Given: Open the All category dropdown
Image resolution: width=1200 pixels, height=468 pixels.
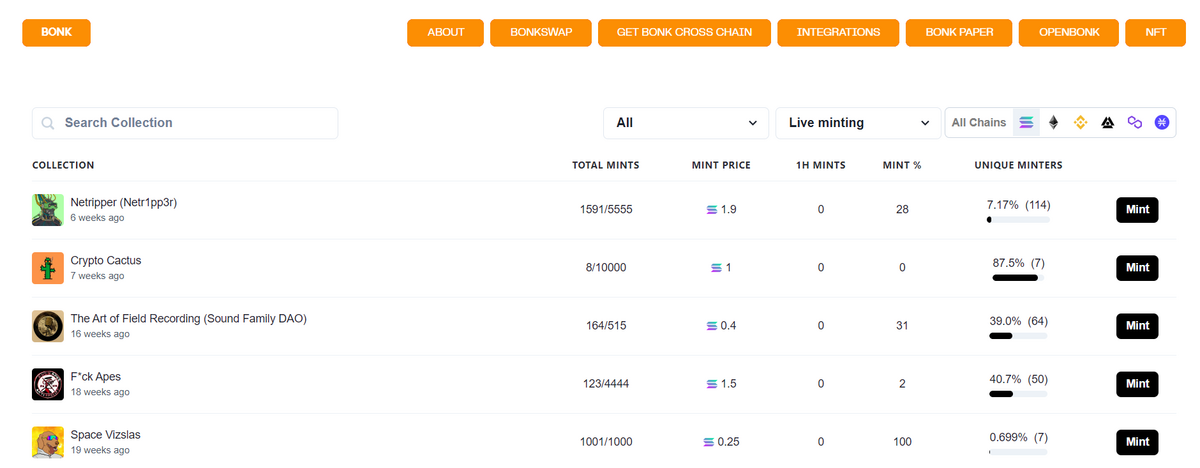Looking at the screenshot, I should click(686, 123).
